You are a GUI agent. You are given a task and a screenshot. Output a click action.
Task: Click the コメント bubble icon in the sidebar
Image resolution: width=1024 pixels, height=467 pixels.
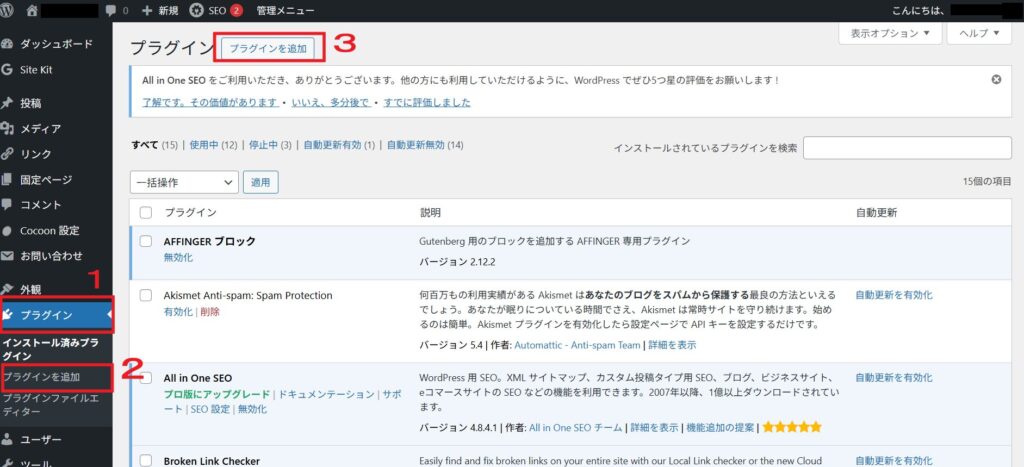pos(7,204)
